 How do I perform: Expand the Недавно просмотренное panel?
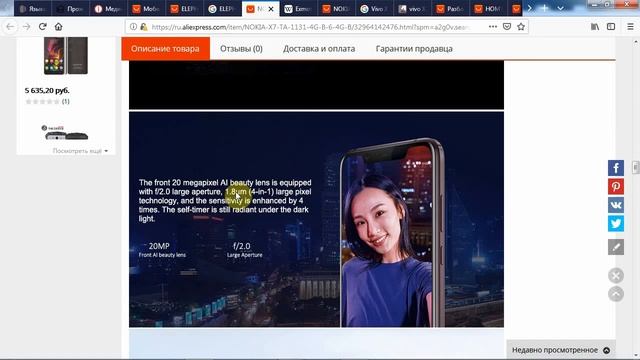pos(561,350)
